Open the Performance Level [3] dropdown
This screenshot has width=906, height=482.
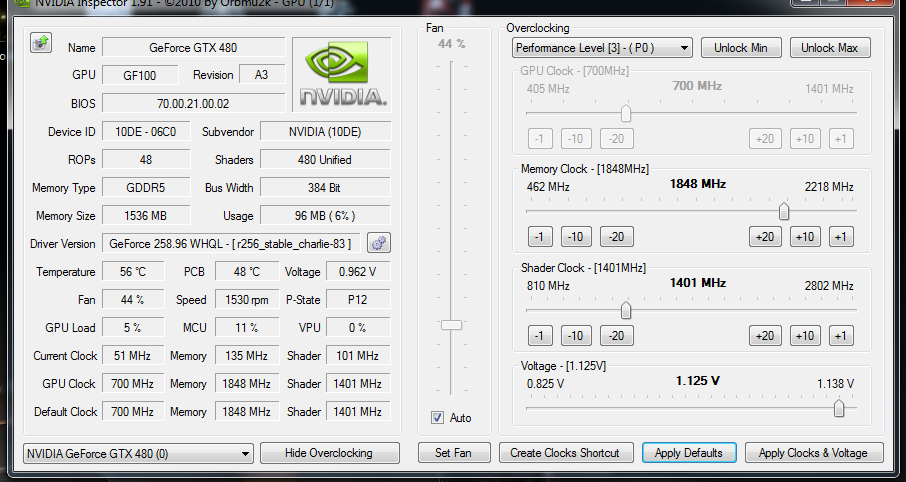tap(602, 48)
